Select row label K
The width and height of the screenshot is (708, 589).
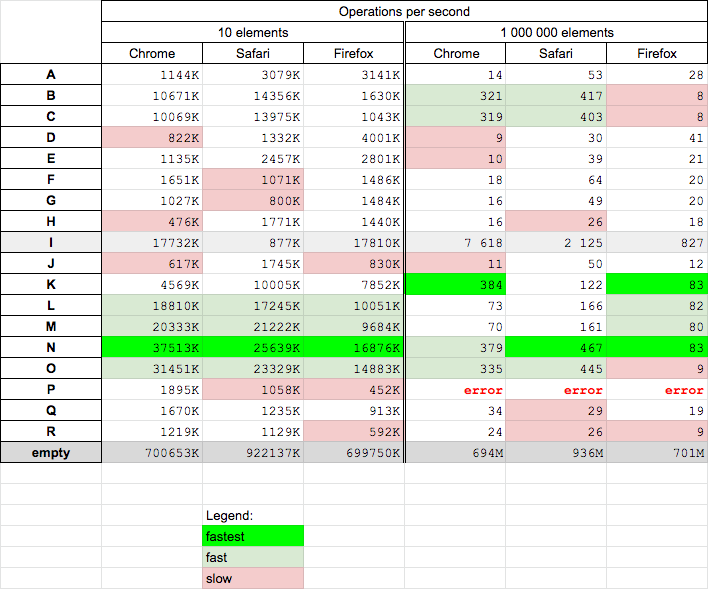51,284
